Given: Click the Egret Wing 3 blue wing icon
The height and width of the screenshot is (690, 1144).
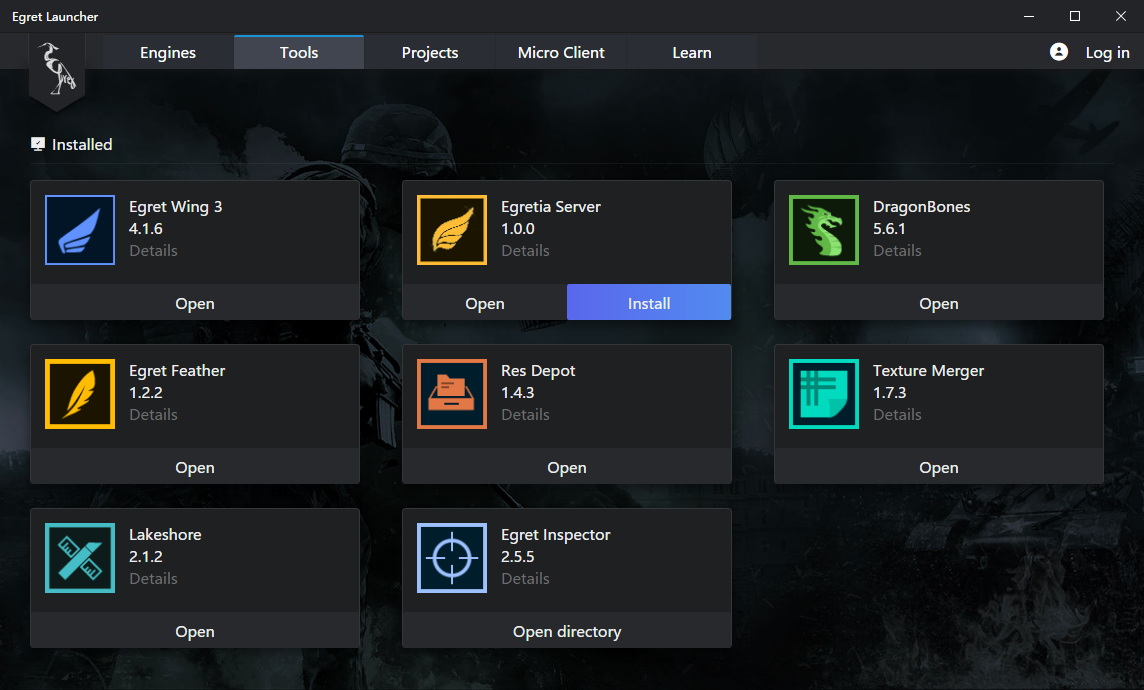Looking at the screenshot, I should coord(80,230).
